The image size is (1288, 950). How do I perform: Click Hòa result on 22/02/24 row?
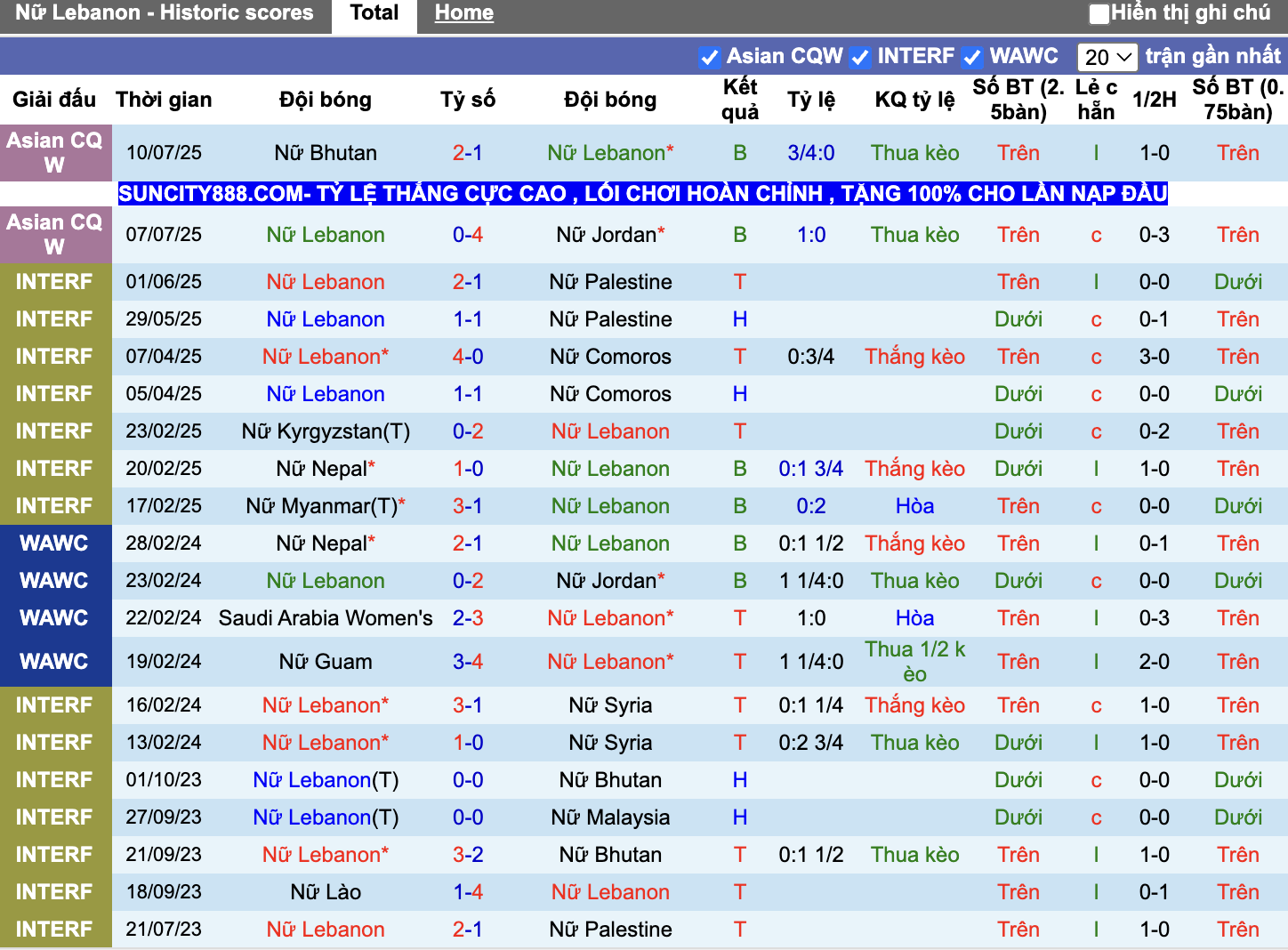tap(914, 618)
